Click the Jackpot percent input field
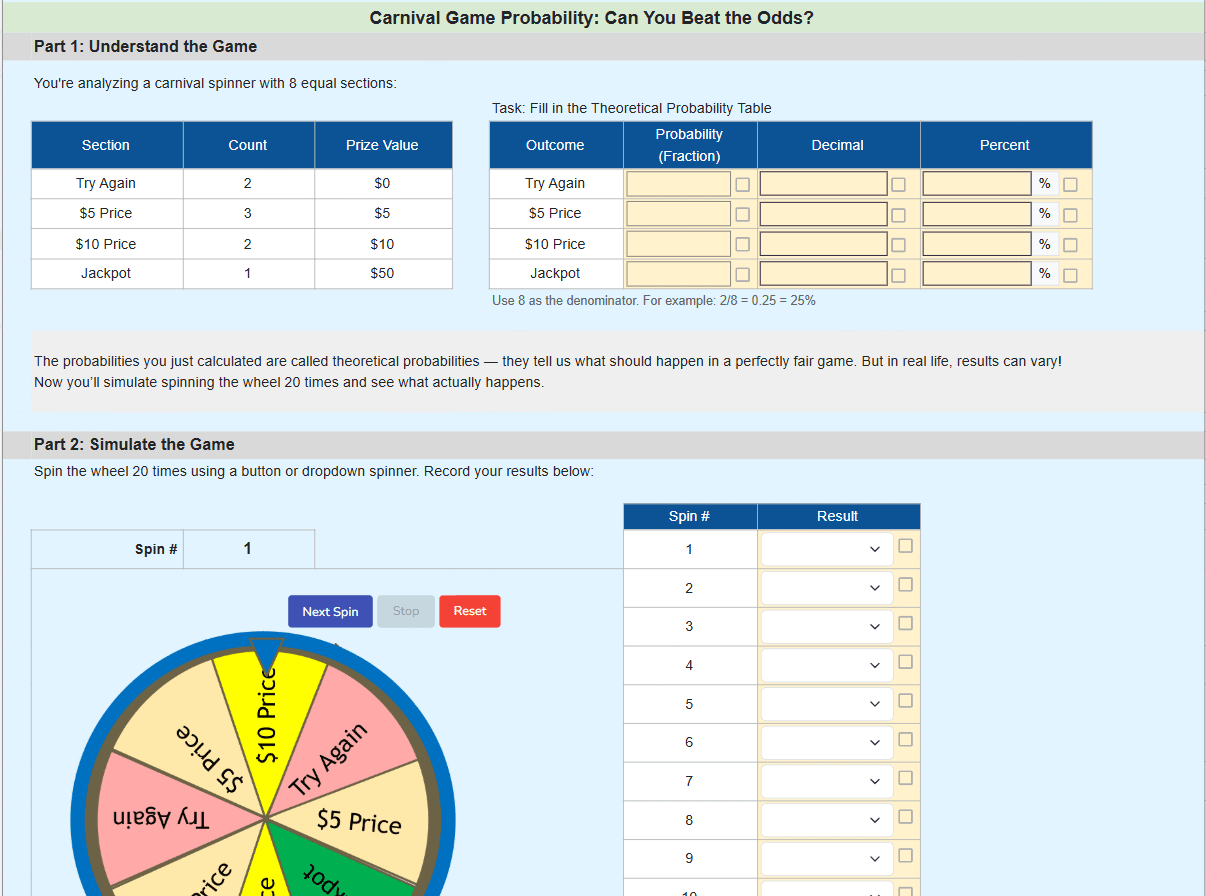 coord(977,274)
